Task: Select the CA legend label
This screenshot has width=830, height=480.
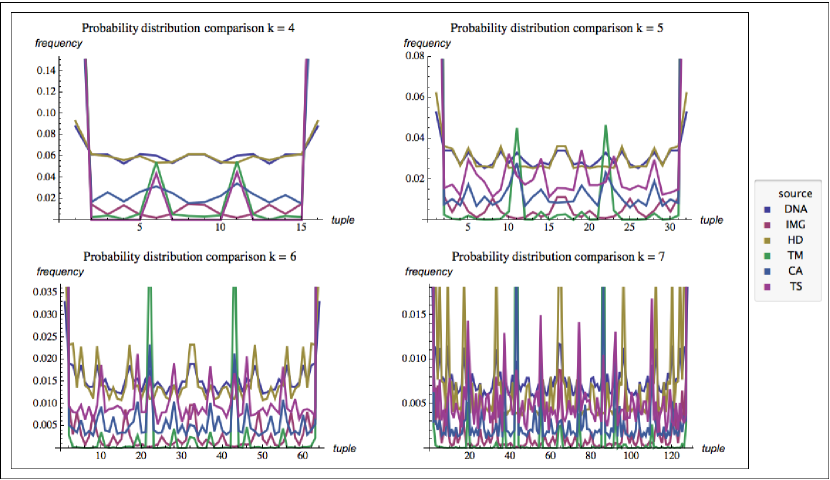Action: pos(796,271)
